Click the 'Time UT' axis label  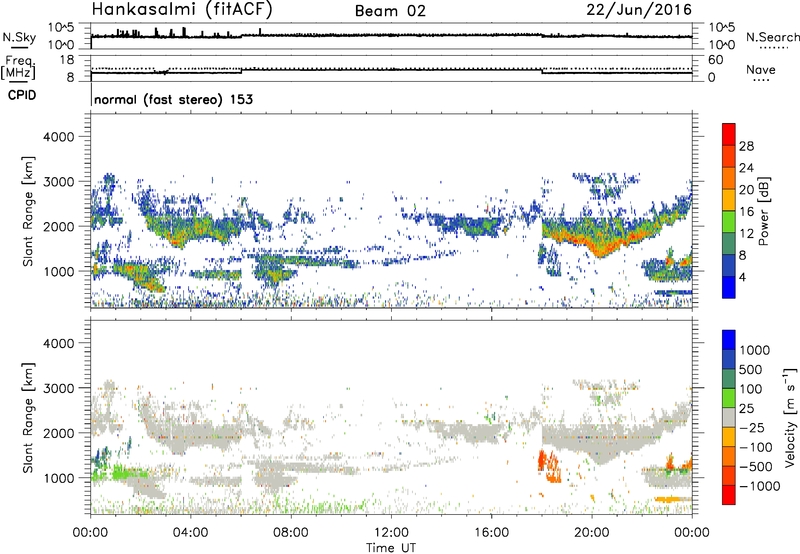391,548
